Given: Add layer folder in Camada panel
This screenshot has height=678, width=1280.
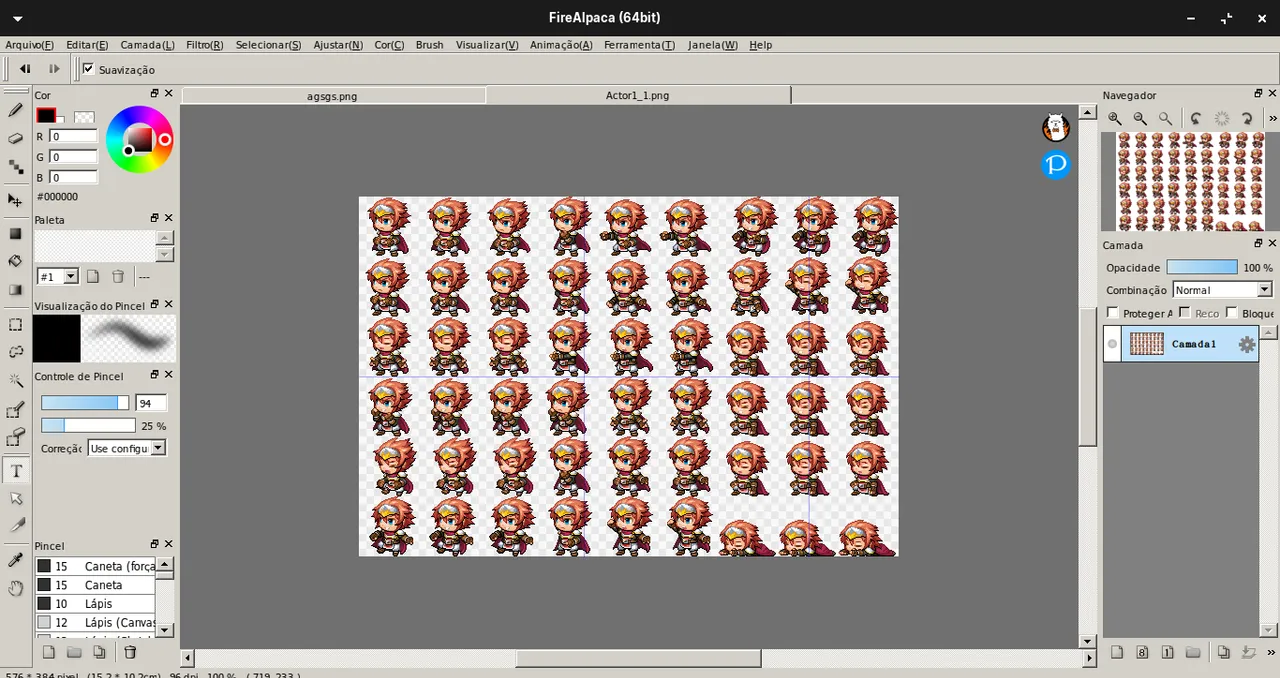Looking at the screenshot, I should coord(1192,652).
